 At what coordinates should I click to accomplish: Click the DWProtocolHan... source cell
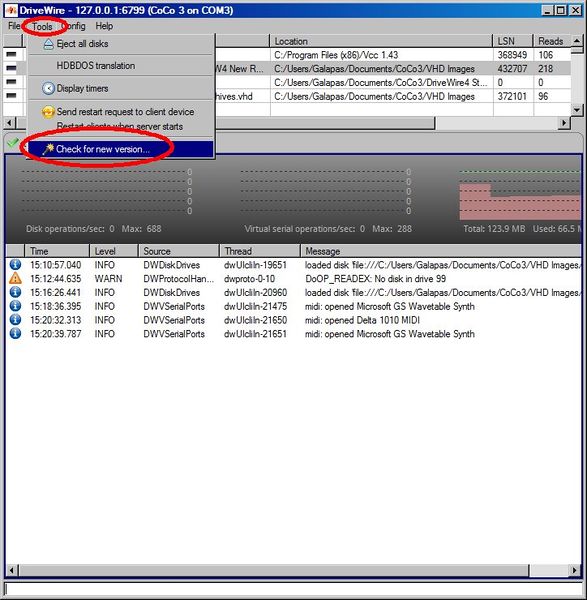[179, 279]
